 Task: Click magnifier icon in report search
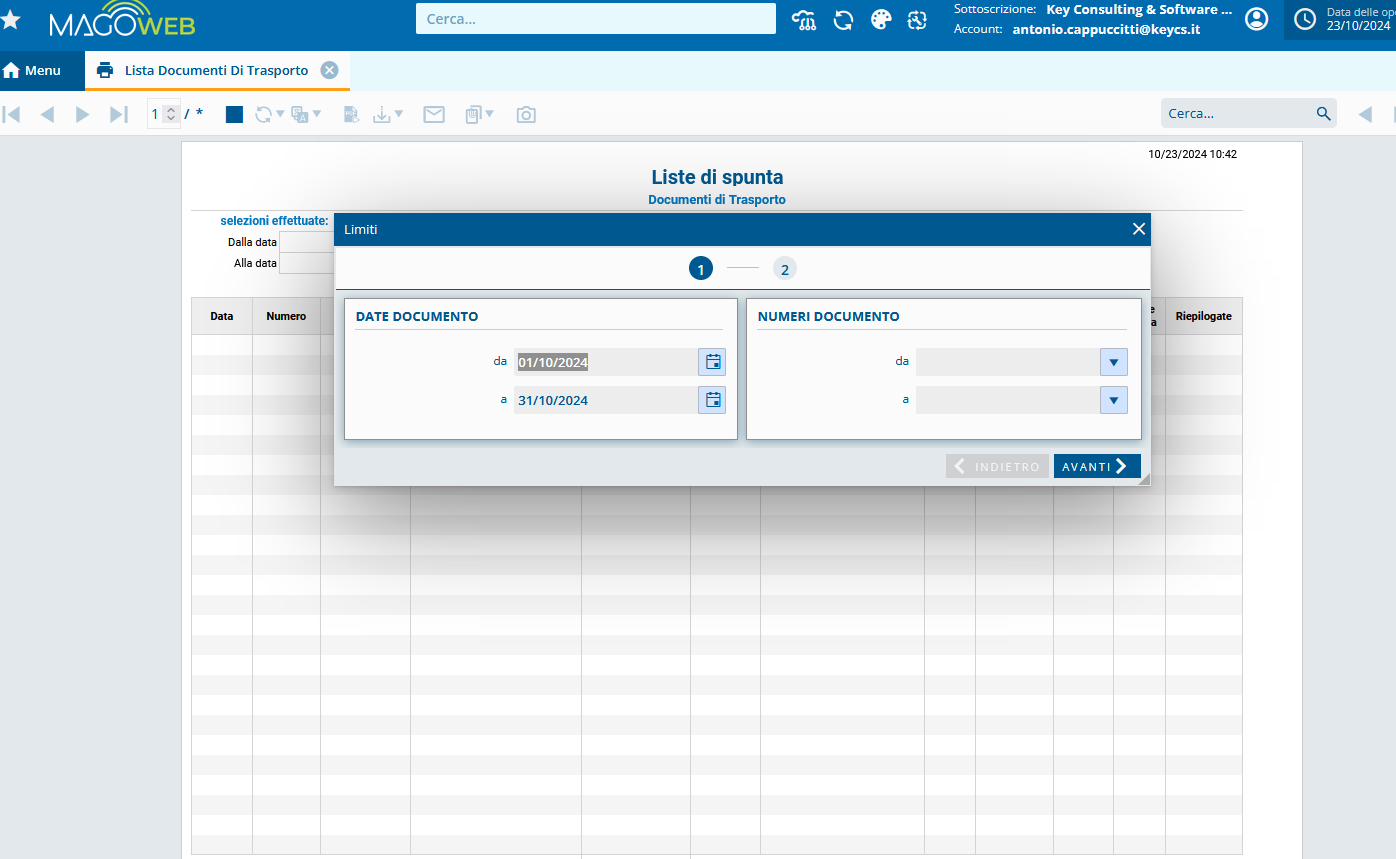point(1323,113)
